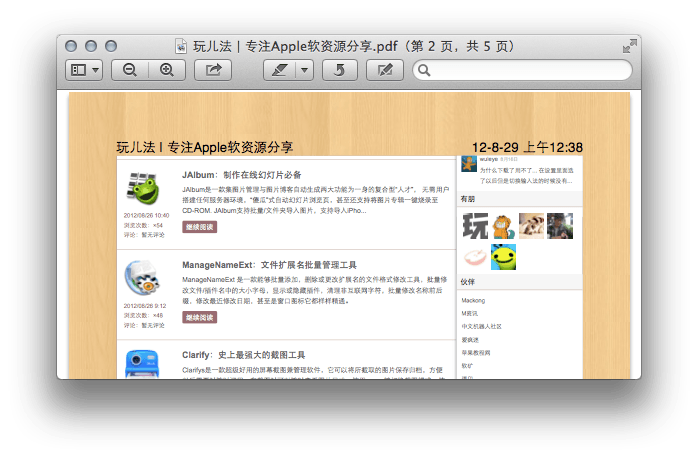Screen dimensions: 698x458
Task: Open the 中文机器人社区 partner link
Action: [482, 326]
